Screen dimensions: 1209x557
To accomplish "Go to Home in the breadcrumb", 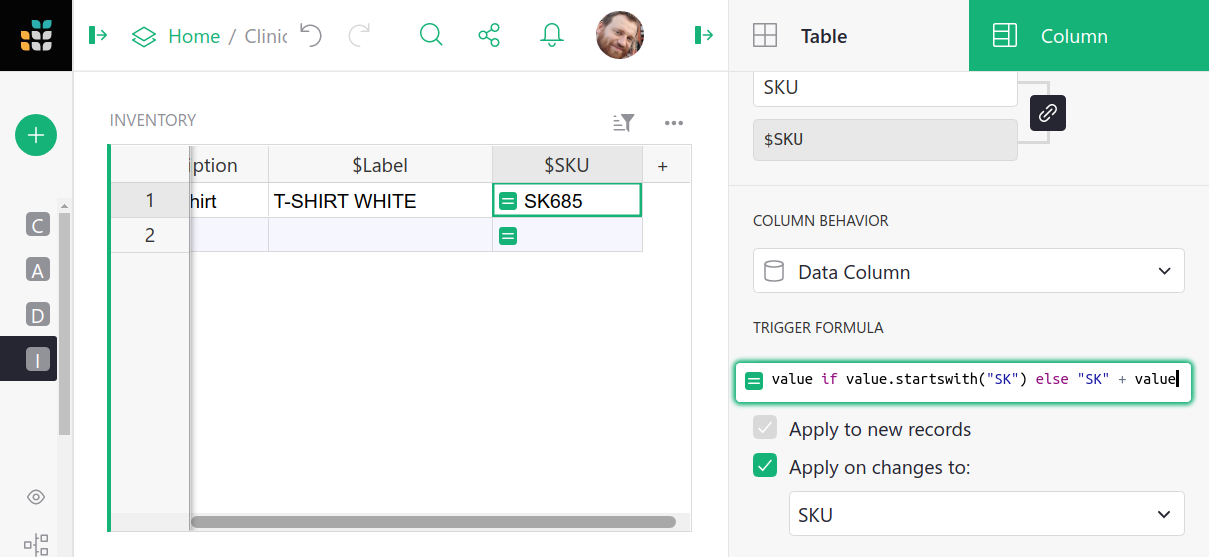I will (193, 36).
